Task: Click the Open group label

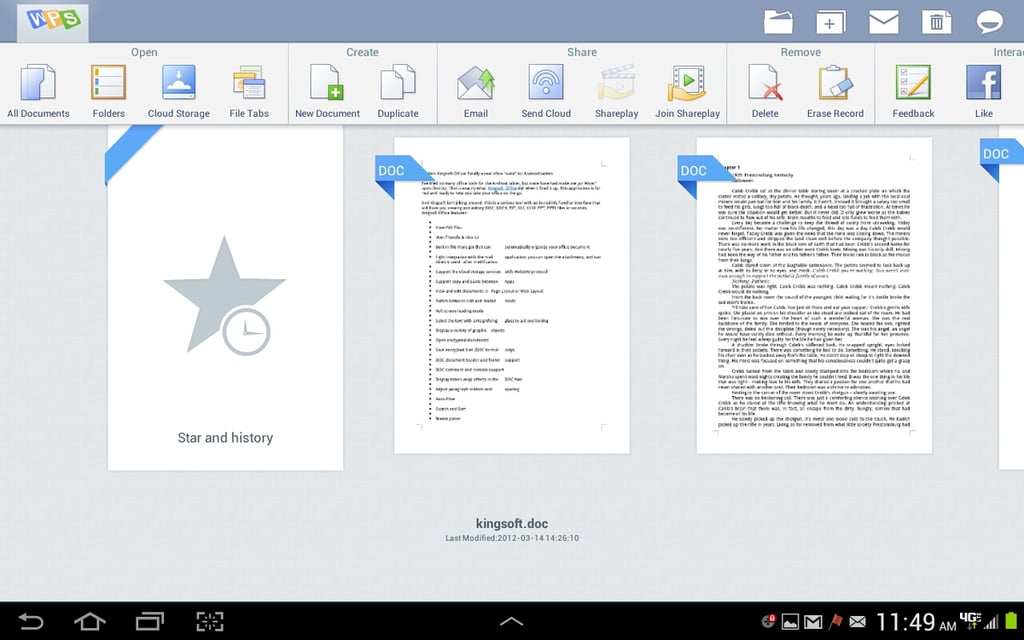Action: 144,52
